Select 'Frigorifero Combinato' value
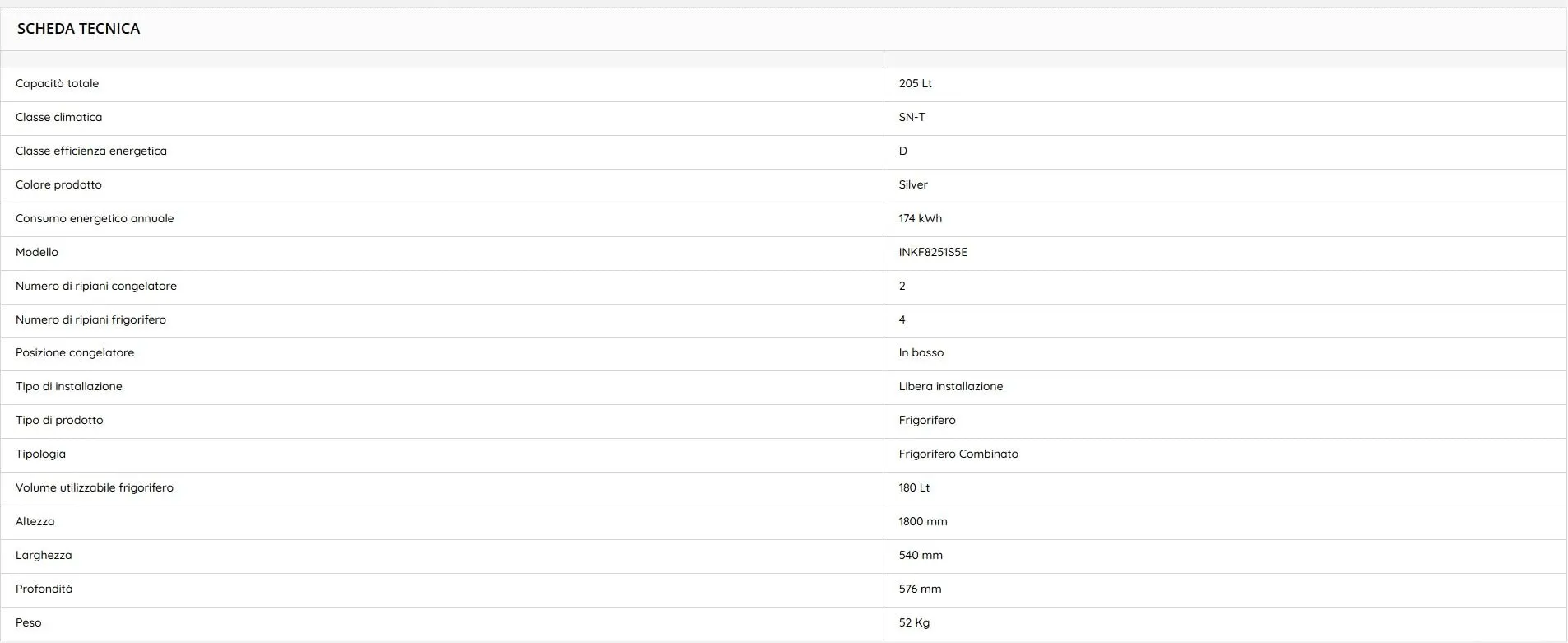1568x643 pixels. tap(958, 454)
